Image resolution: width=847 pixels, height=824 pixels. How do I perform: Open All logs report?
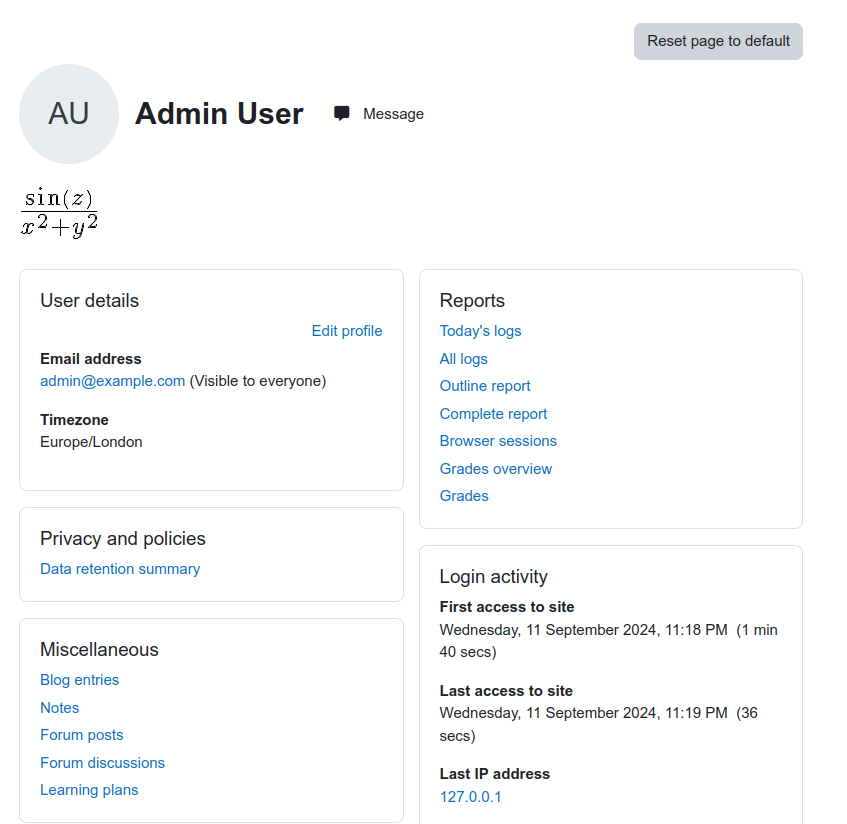pyautogui.click(x=463, y=359)
